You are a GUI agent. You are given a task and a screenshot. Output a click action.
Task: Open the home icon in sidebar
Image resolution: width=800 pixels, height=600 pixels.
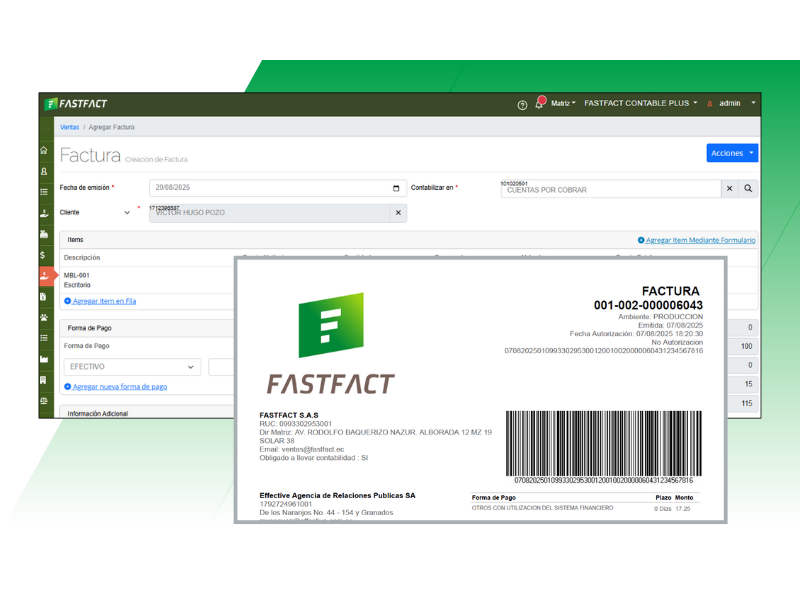(44, 150)
